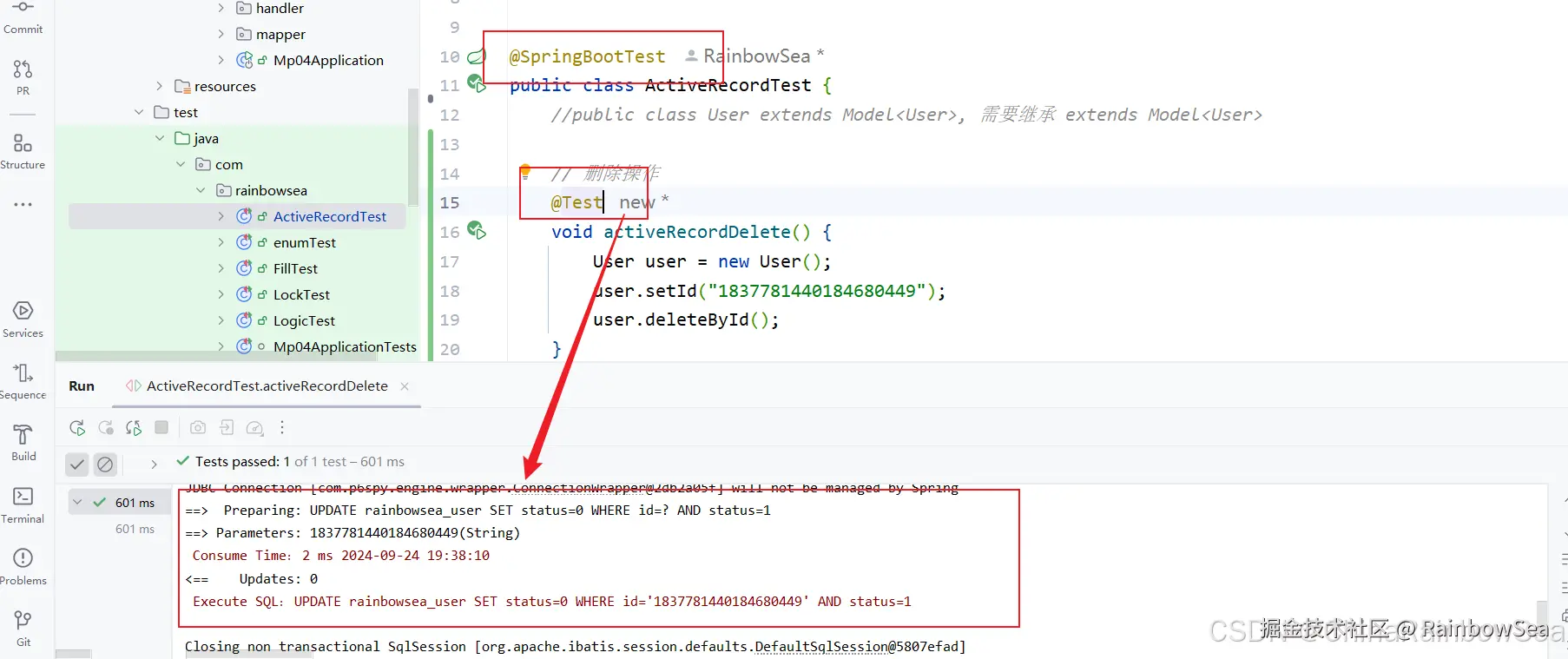This screenshot has height=659, width=1568.
Task: Open the Build tool window
Action: tap(23, 443)
